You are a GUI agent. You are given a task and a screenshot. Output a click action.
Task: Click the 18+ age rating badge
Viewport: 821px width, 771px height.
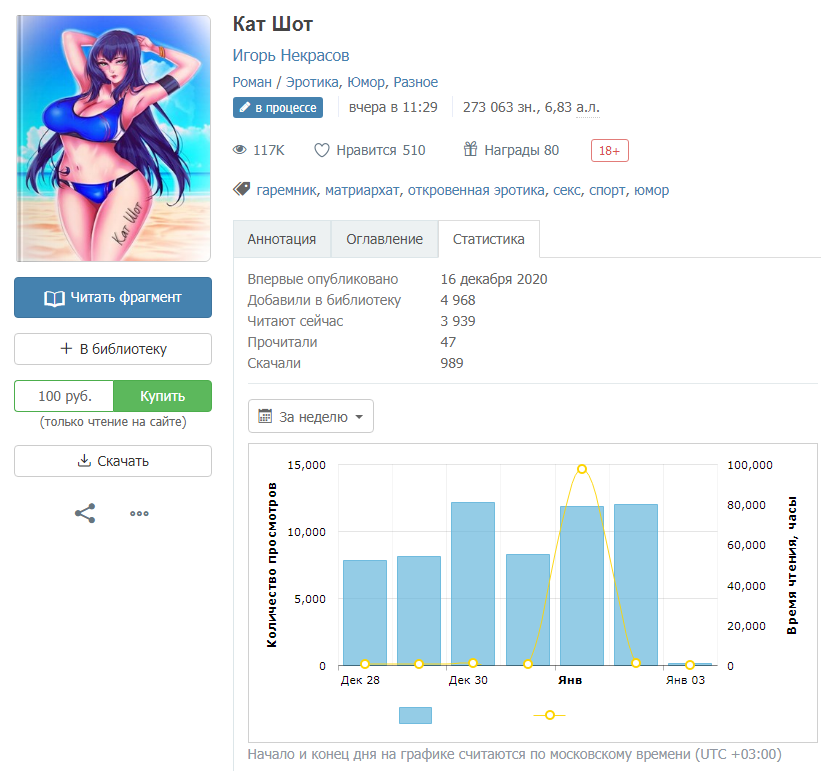click(x=609, y=151)
